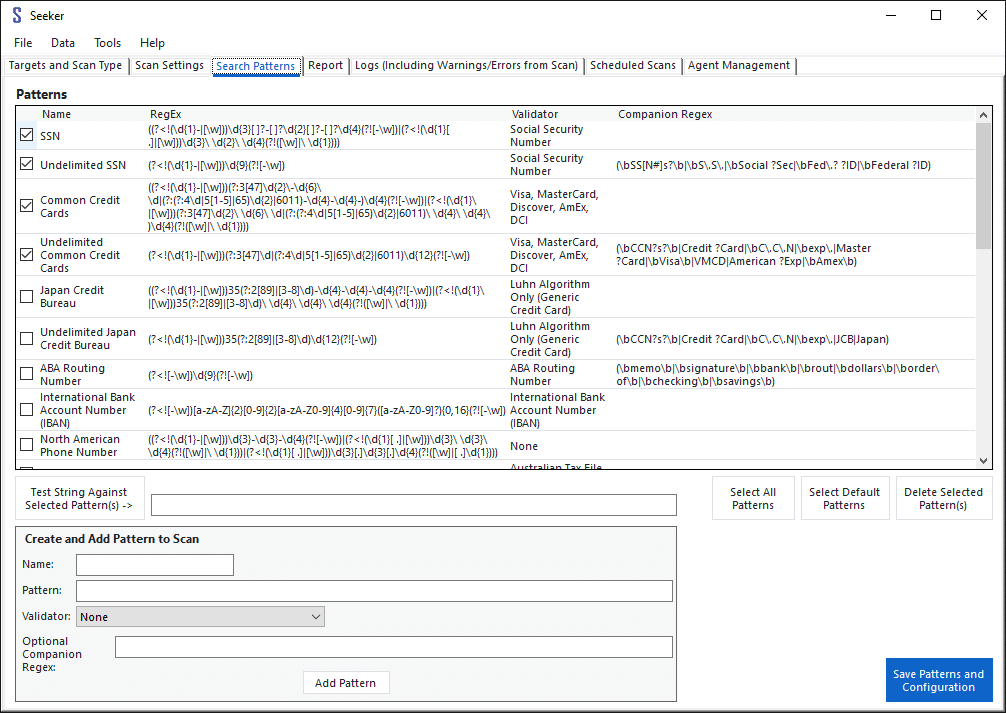Click the Name column header

click(56, 114)
